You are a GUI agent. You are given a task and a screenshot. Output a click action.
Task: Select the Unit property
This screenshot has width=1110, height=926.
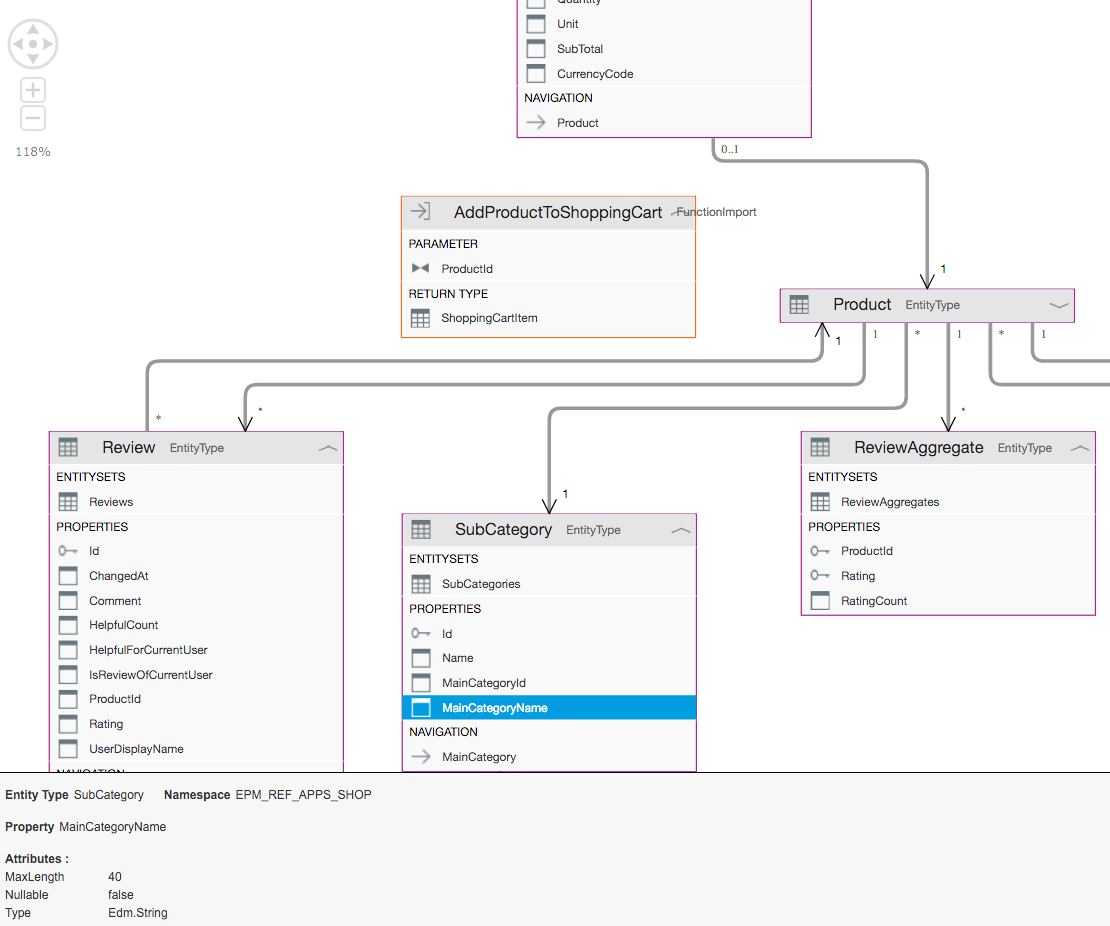click(567, 23)
